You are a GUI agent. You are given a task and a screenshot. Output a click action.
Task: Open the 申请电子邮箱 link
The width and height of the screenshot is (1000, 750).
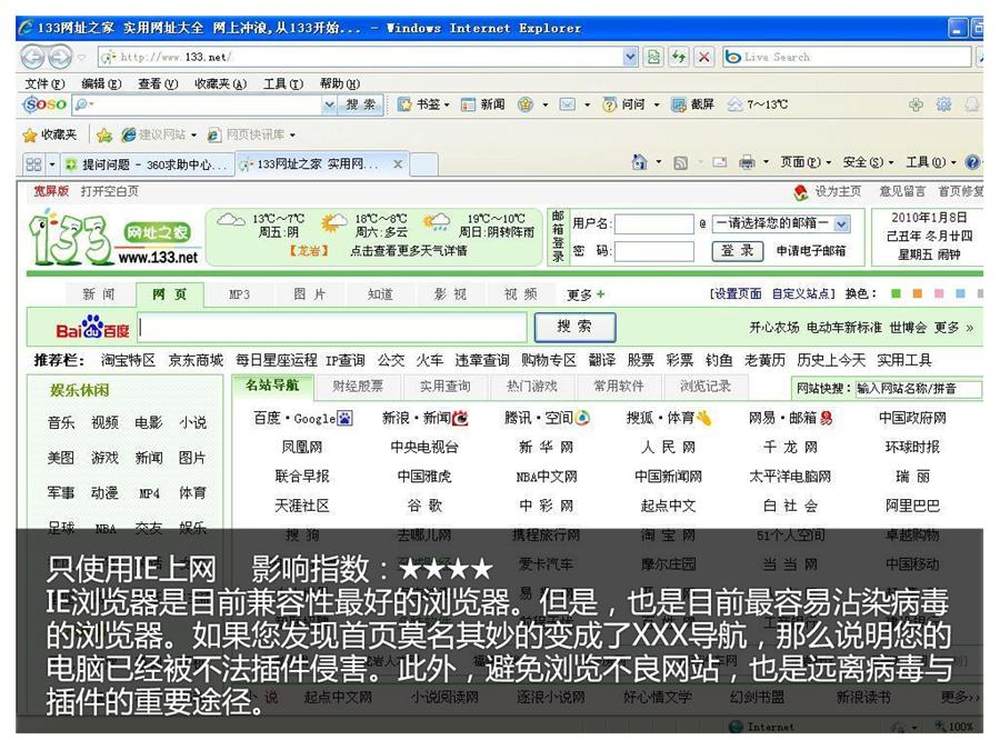coord(810,251)
